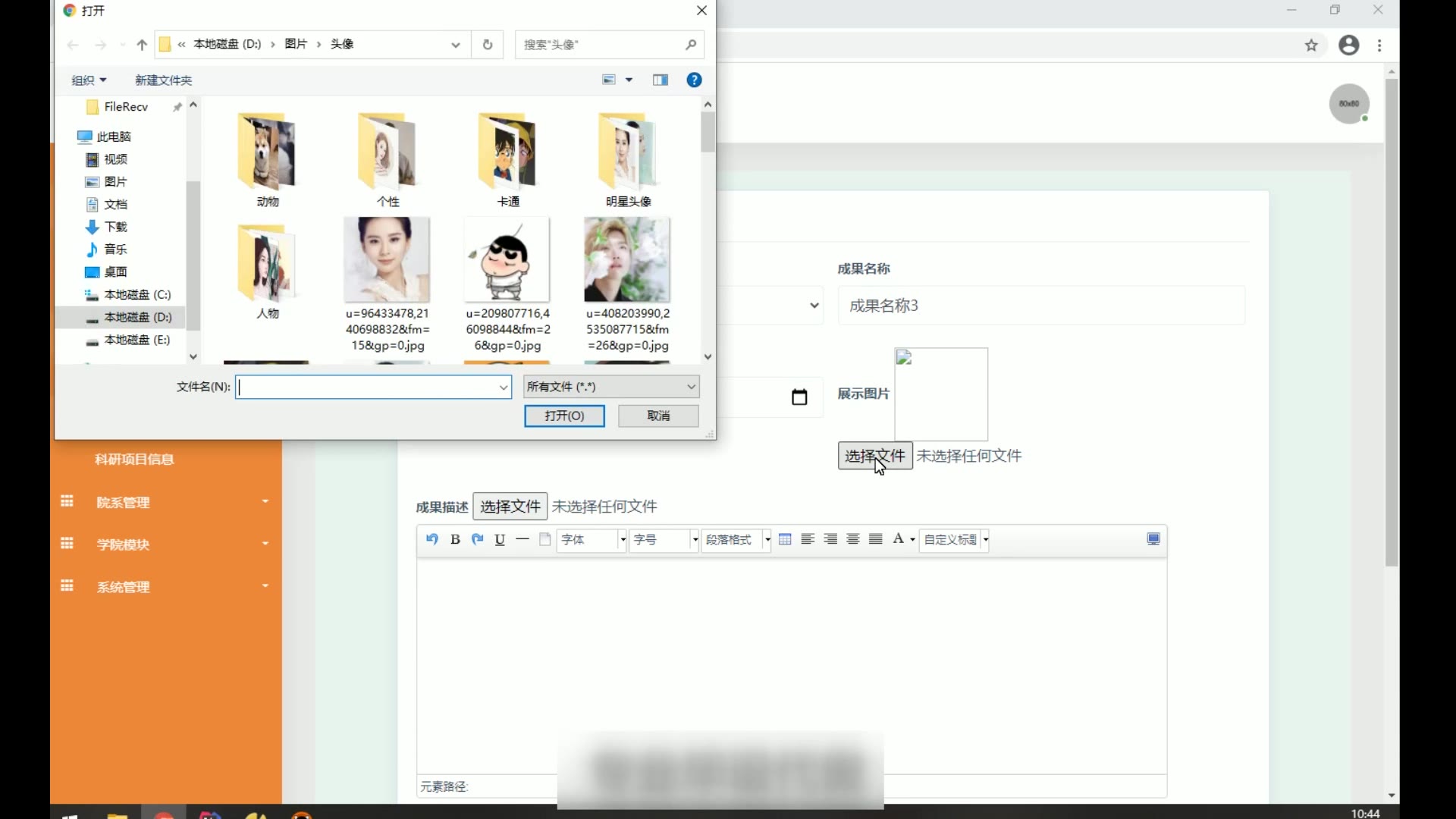This screenshot has height=819, width=1456.
Task: Click the refresh icon in the address bar
Action: pyautogui.click(x=488, y=45)
